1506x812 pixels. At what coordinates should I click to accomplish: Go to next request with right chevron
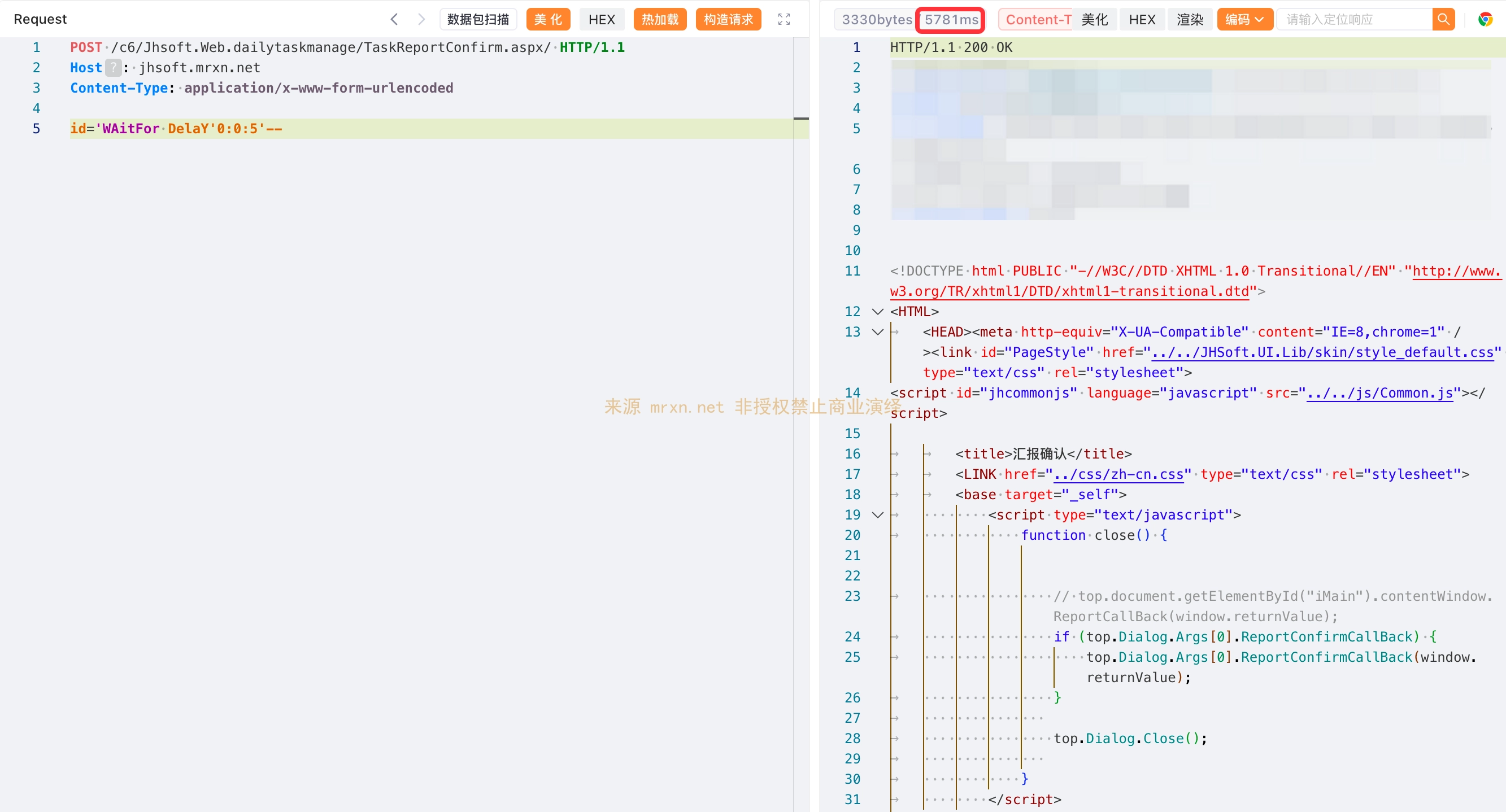[421, 19]
